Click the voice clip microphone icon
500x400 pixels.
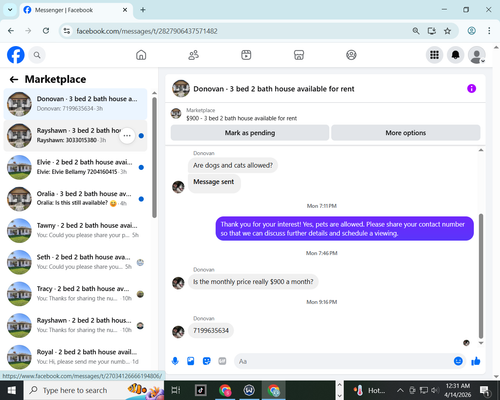click(x=175, y=361)
